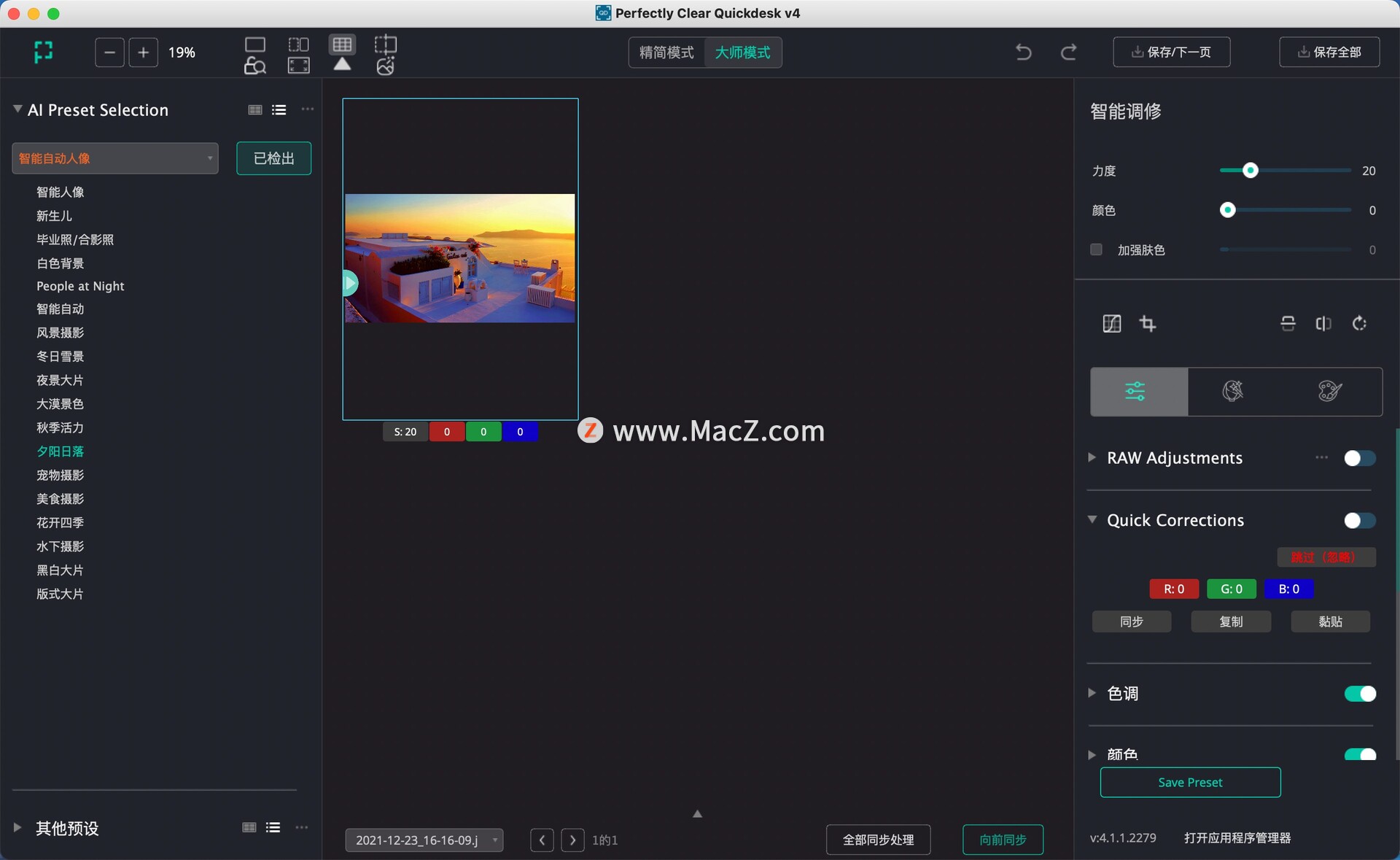Click the Save Preset button

pos(1189,782)
